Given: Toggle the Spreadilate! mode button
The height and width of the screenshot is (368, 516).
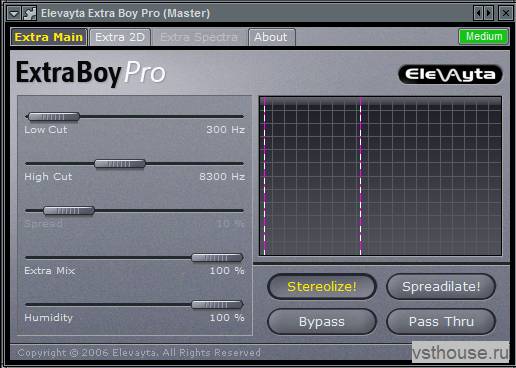Looking at the screenshot, I should click(441, 287).
